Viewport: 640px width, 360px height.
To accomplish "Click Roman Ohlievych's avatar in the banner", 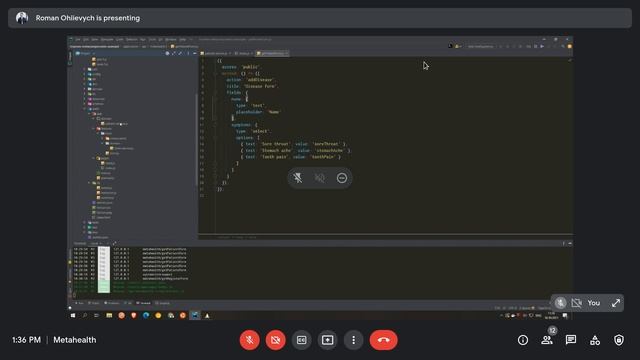I will [x=22, y=18].
